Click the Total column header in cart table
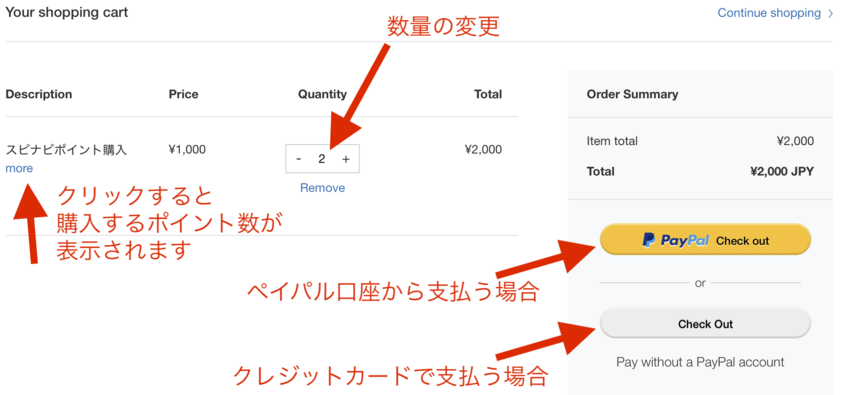845x395 pixels. (488, 94)
